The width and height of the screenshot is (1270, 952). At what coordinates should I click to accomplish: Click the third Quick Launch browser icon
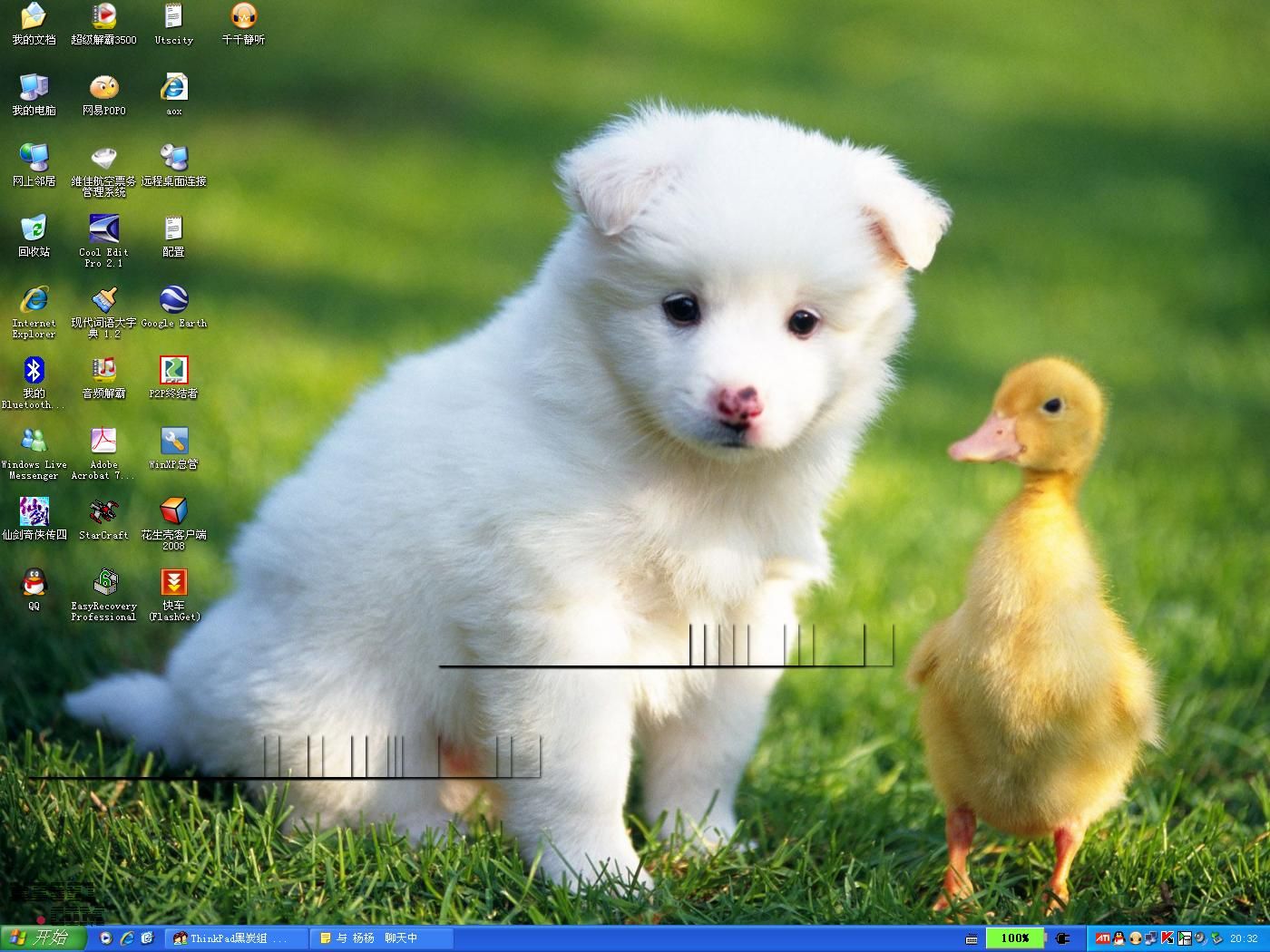point(148,938)
